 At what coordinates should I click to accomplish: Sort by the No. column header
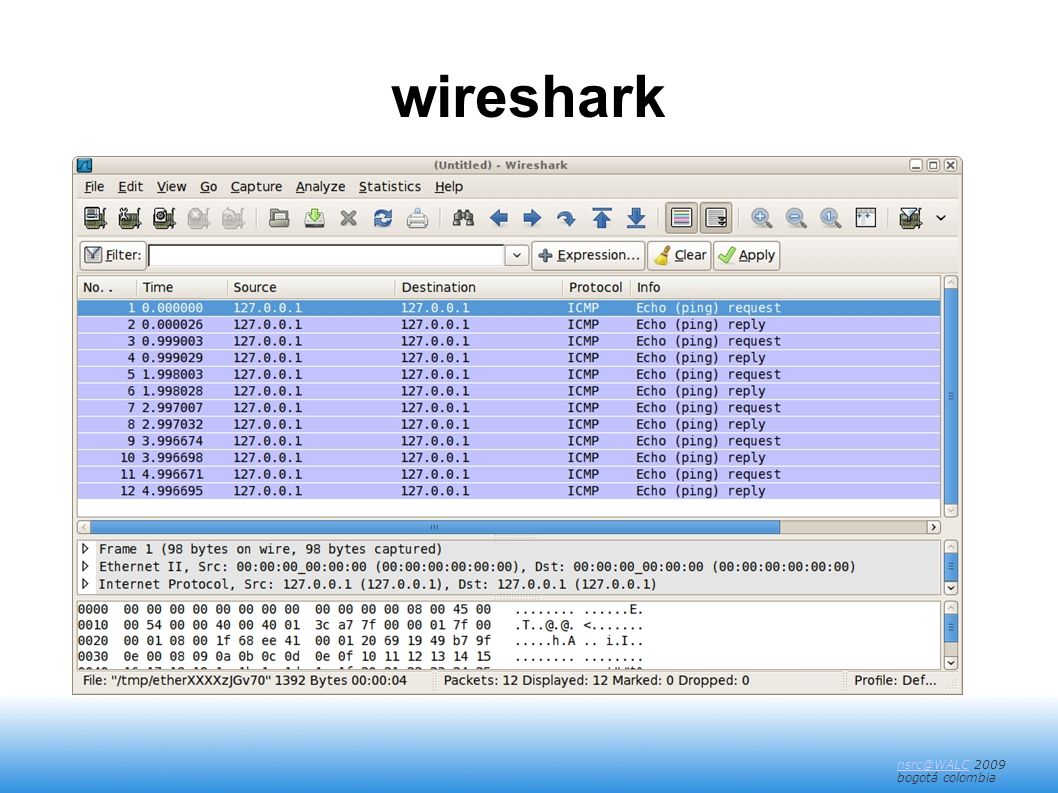click(107, 288)
